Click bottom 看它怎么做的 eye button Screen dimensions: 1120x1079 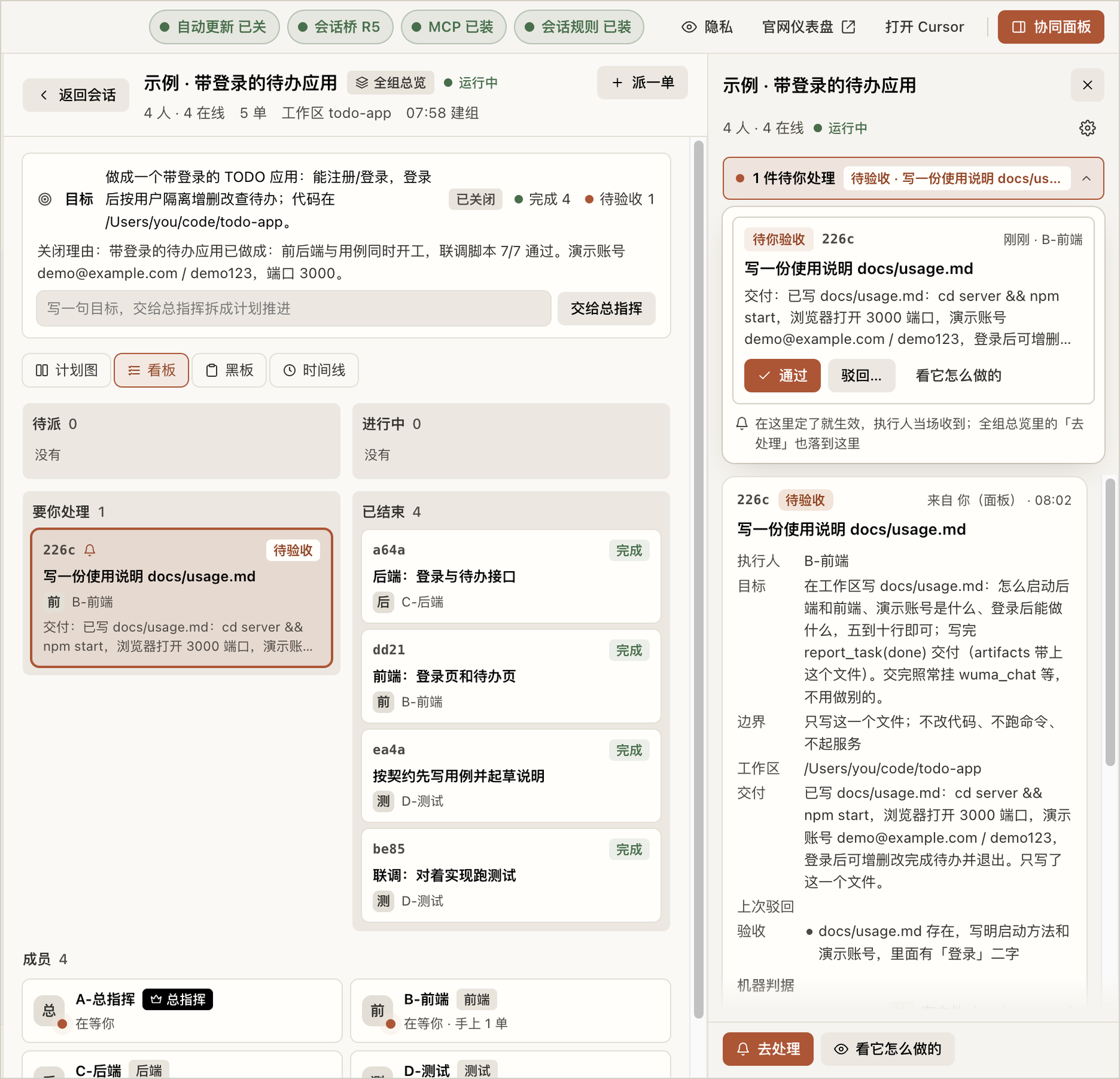point(888,1049)
